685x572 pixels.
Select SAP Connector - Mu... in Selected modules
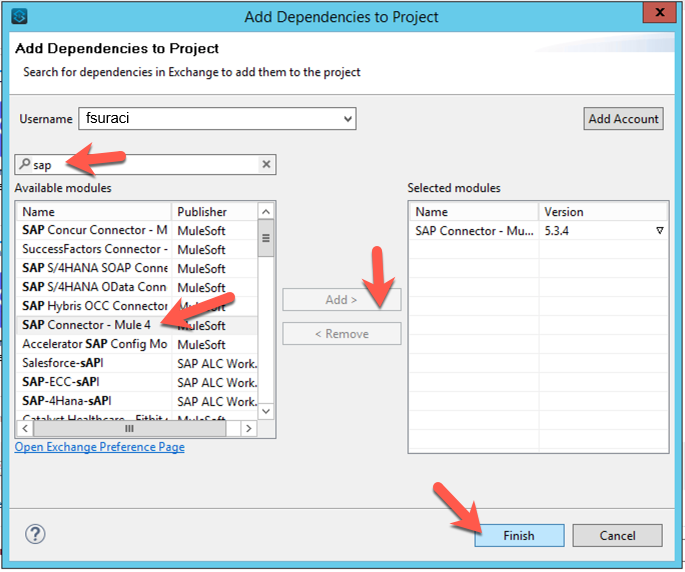point(474,231)
